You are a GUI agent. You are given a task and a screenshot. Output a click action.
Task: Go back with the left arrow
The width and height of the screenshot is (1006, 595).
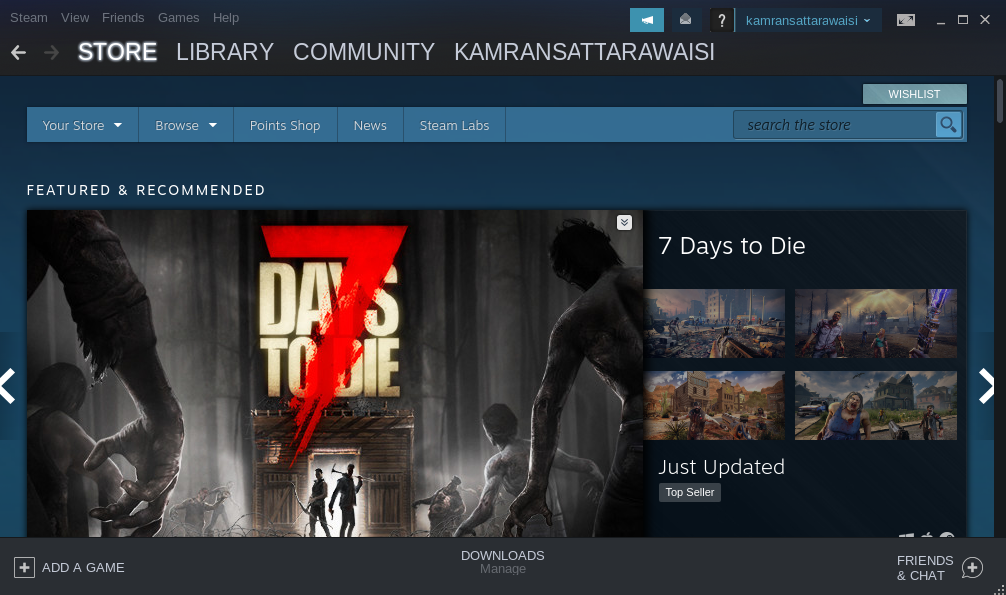click(x=19, y=53)
